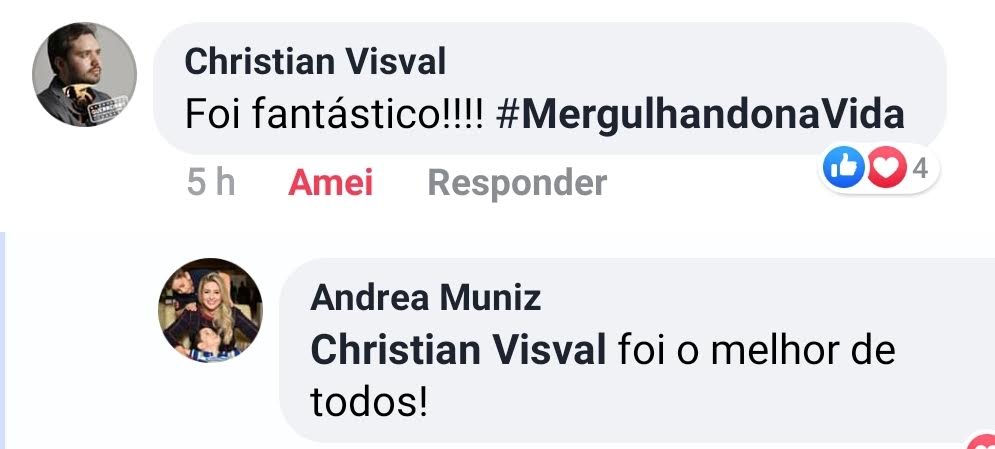Click Responder to reply to Christian
The image size is (995, 449).
pos(517,183)
